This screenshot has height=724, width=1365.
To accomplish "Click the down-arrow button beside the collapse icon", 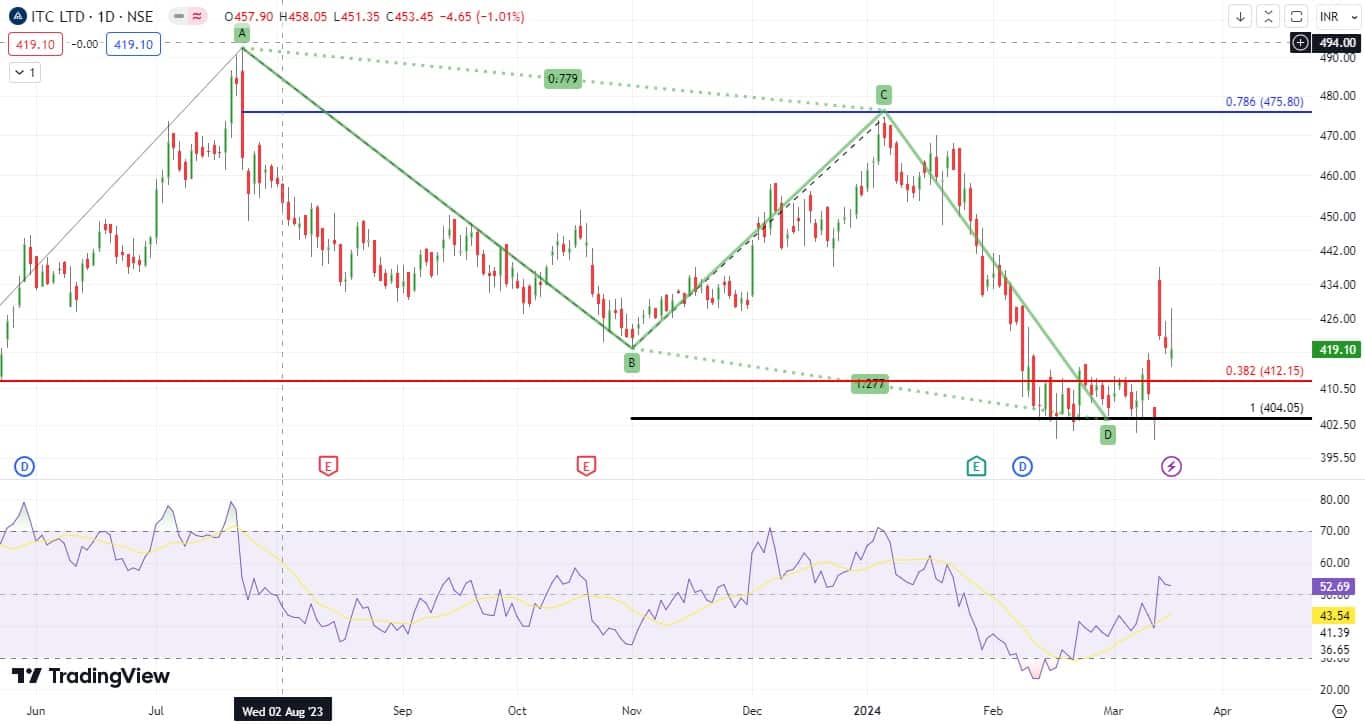I will click(1240, 16).
